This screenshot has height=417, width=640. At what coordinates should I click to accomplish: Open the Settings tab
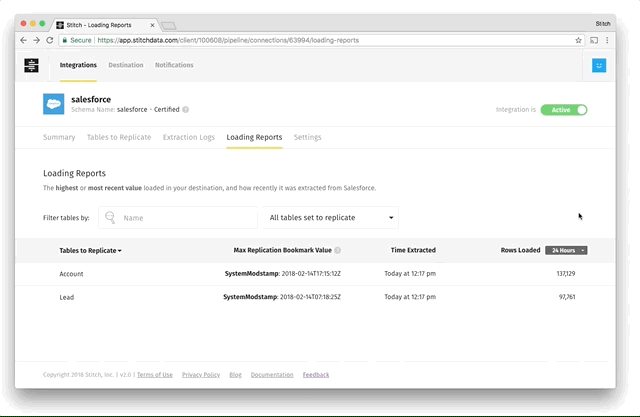[x=307, y=138]
